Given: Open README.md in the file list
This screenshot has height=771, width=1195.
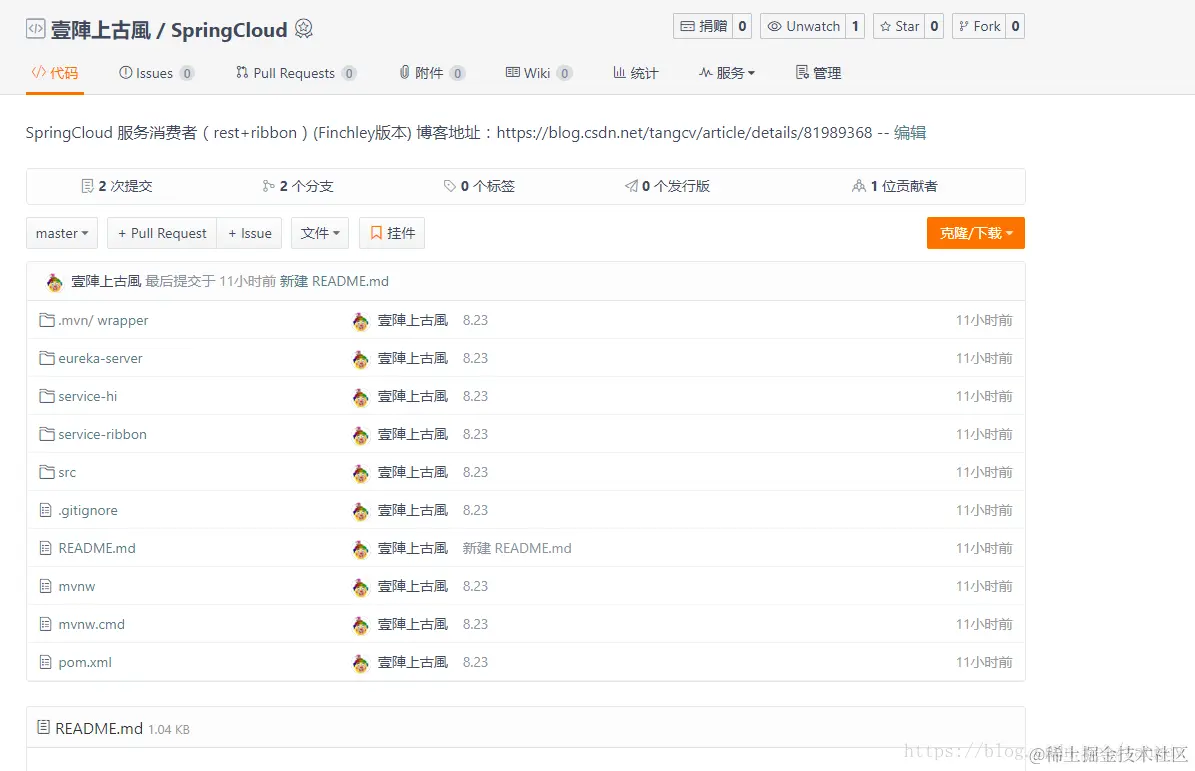Looking at the screenshot, I should click(97, 549).
